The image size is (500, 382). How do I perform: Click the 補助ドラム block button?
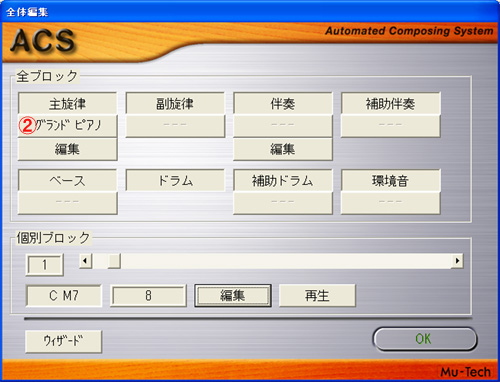click(x=283, y=180)
